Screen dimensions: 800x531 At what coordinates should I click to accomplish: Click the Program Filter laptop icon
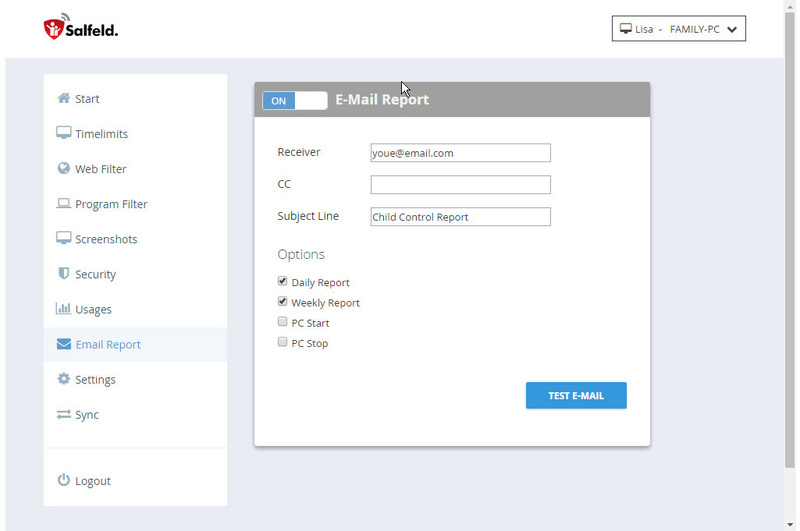[64, 204]
